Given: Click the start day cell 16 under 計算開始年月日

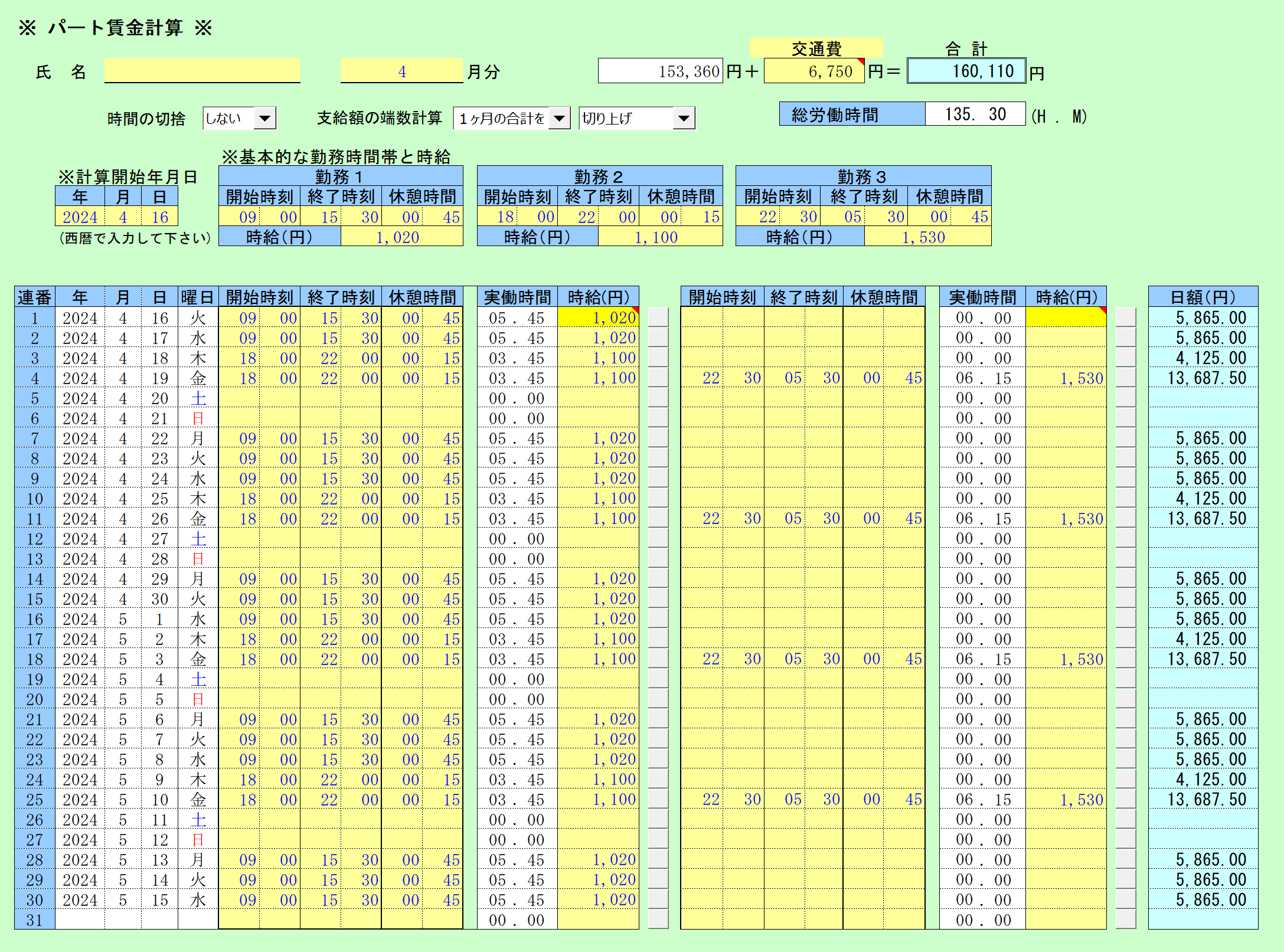Looking at the screenshot, I should coord(159,217).
